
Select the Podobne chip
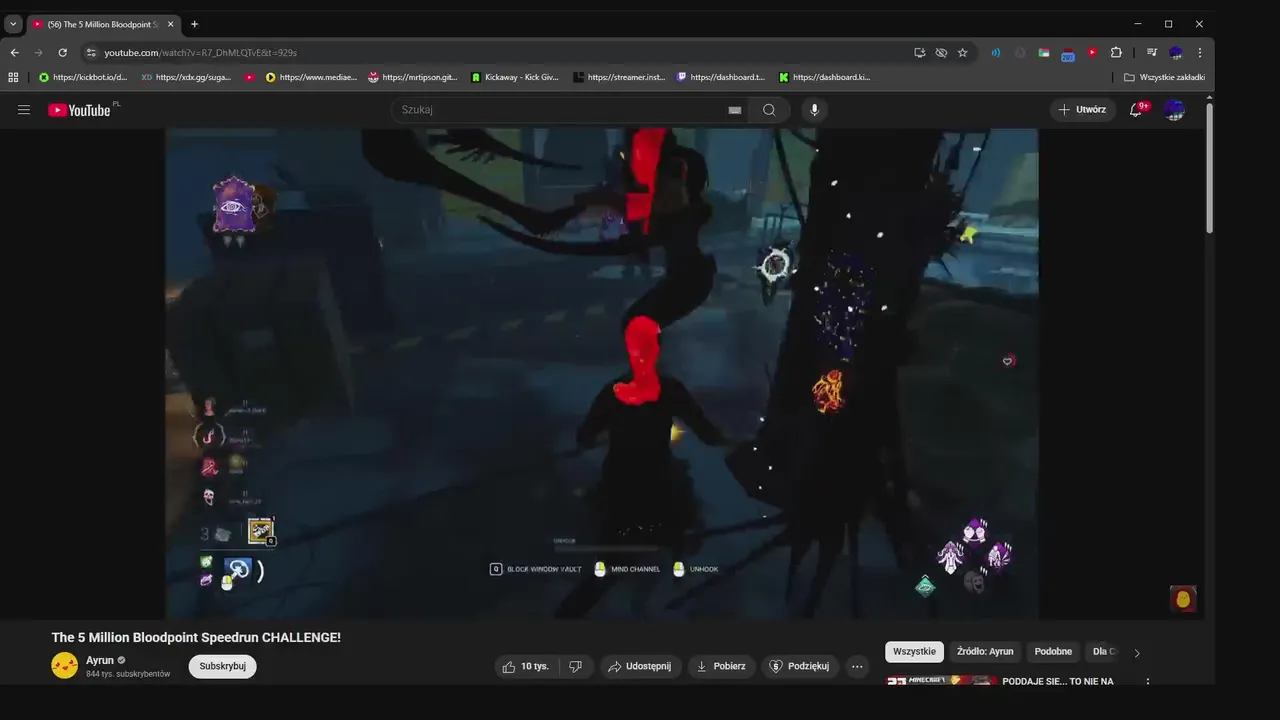[x=1053, y=652]
